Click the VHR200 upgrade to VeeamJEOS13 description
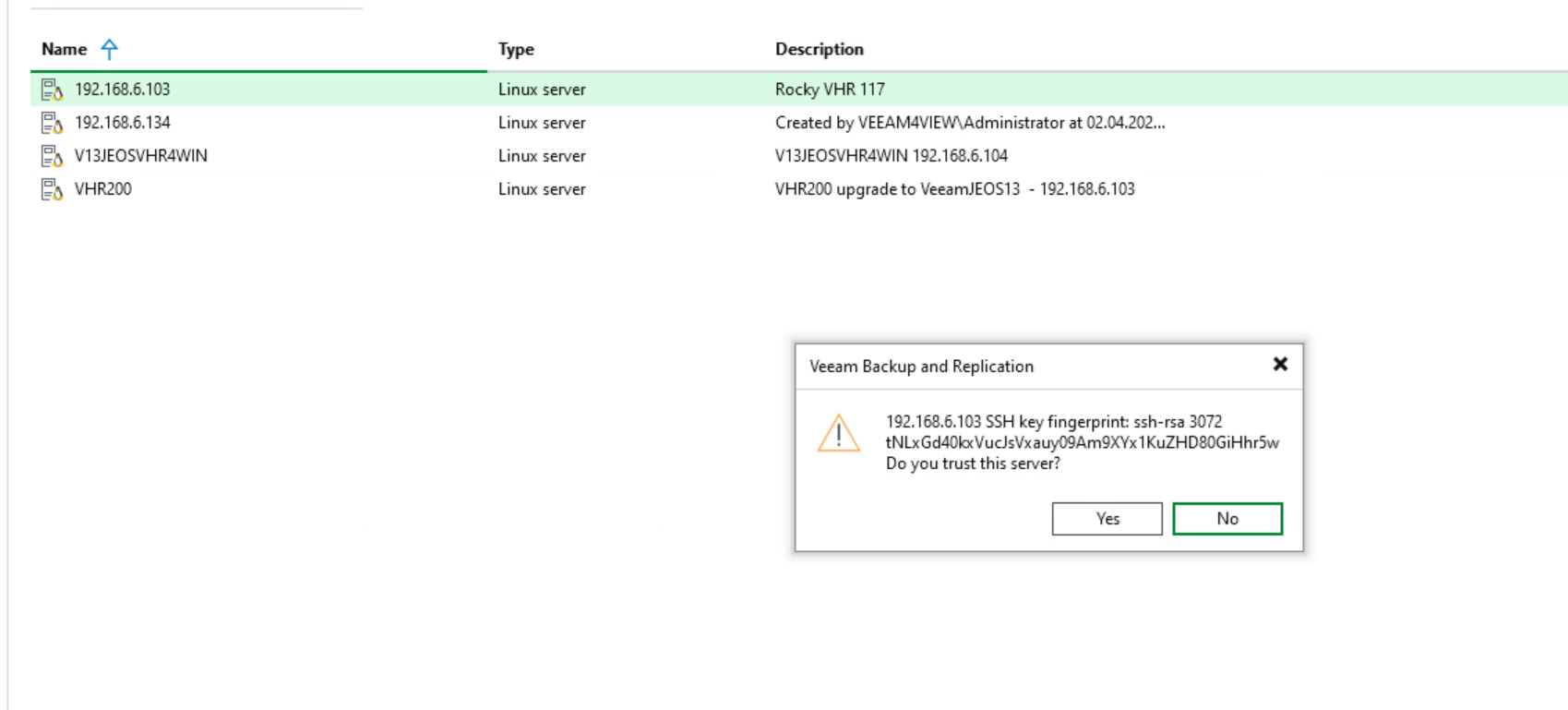 coord(954,189)
